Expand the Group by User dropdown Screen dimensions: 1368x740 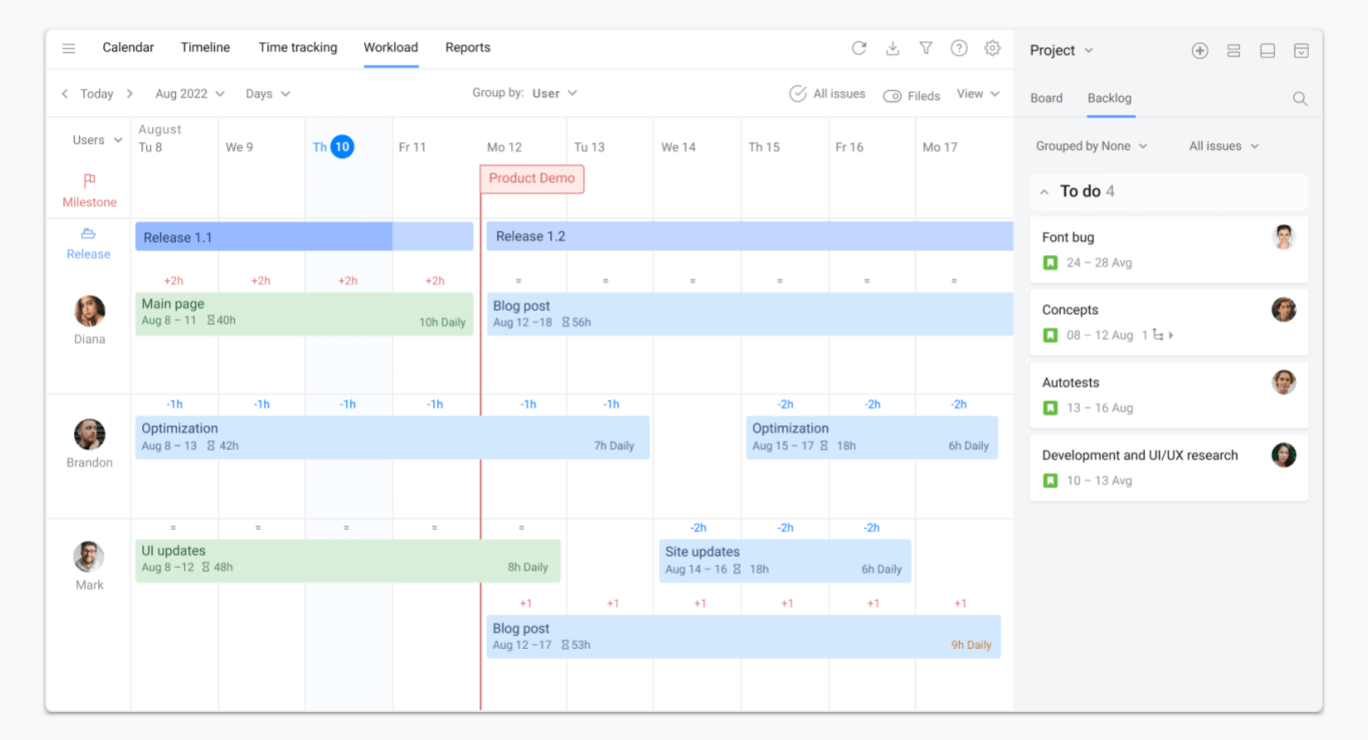pyautogui.click(x=554, y=93)
